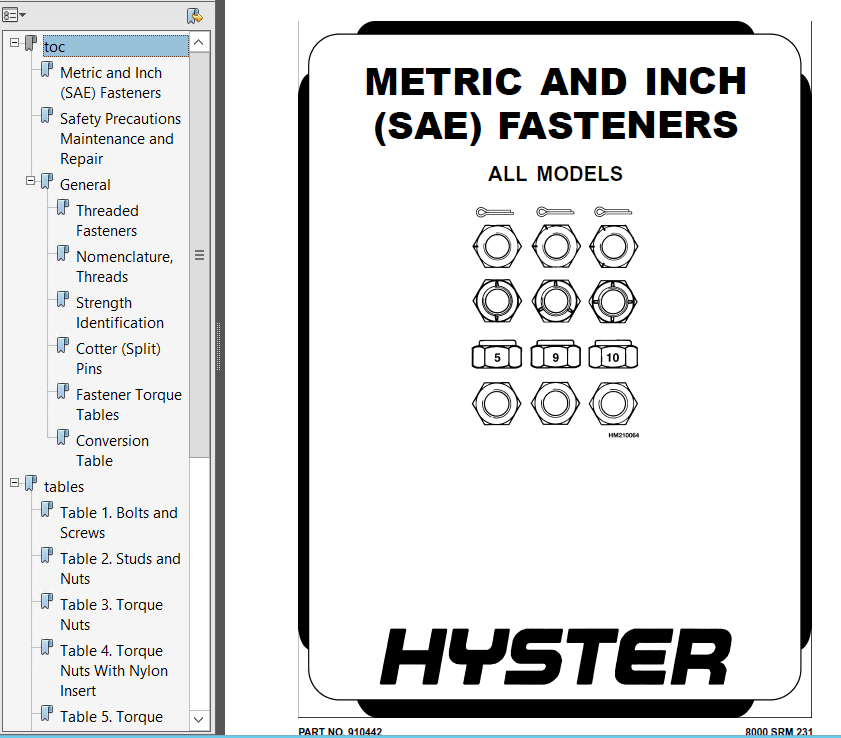The height and width of the screenshot is (738, 841).
Task: Click bookmark icon beside Table 2
Action: [x=47, y=556]
